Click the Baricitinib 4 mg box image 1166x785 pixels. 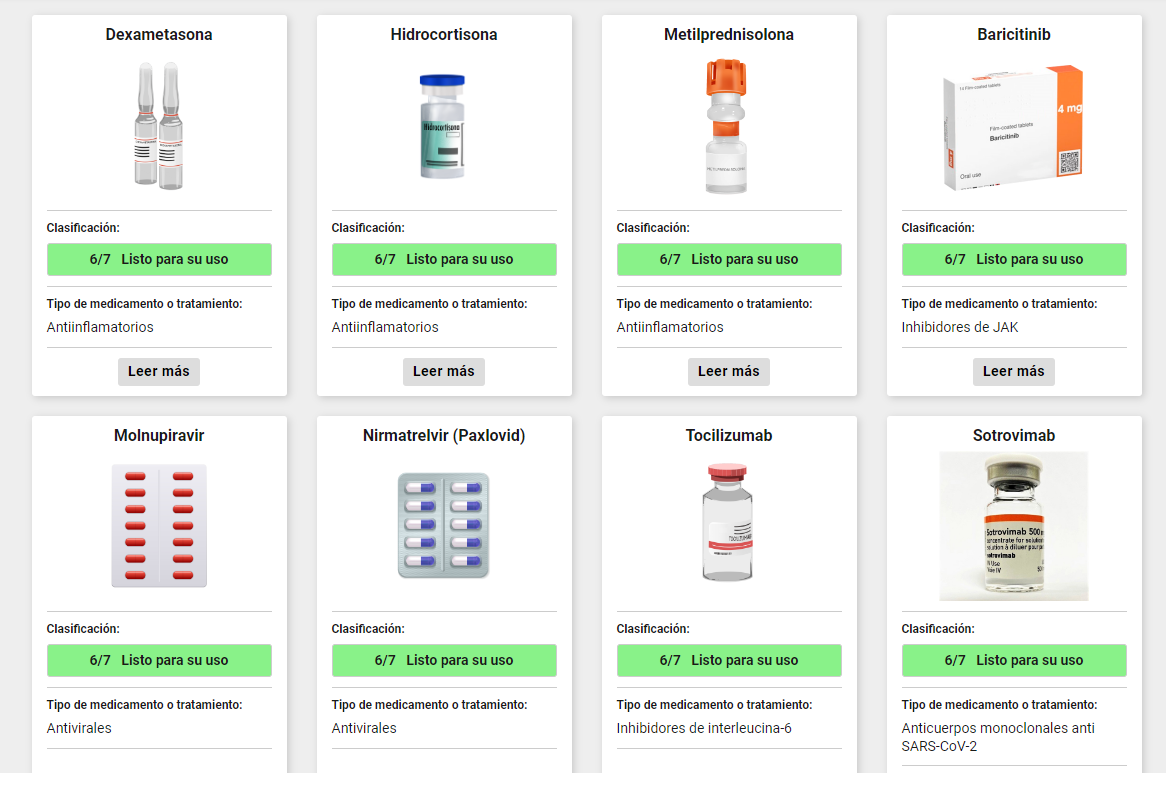tap(1013, 127)
